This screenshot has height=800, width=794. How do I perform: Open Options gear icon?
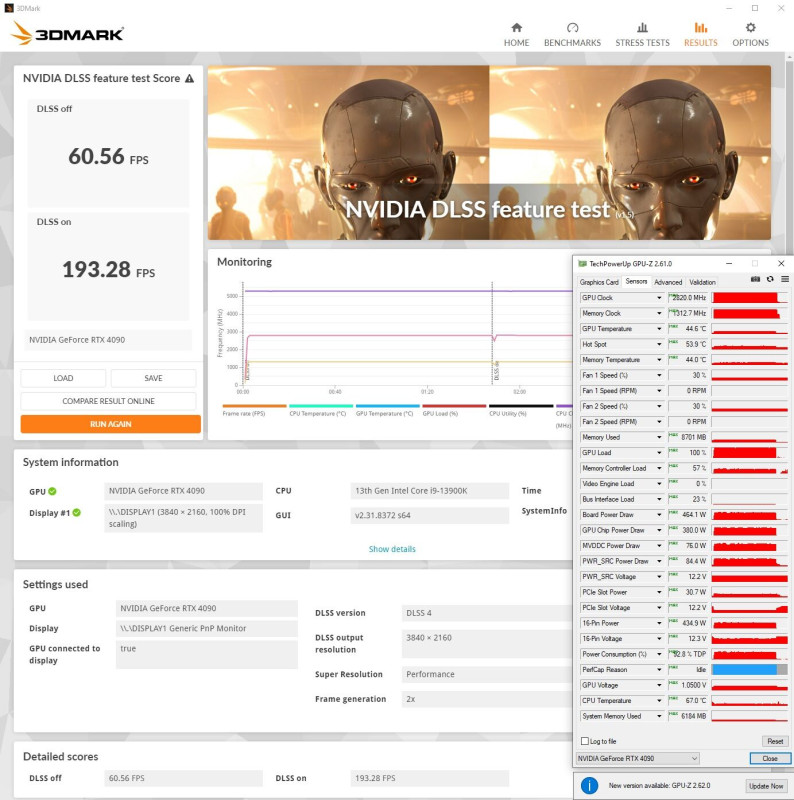(x=750, y=28)
